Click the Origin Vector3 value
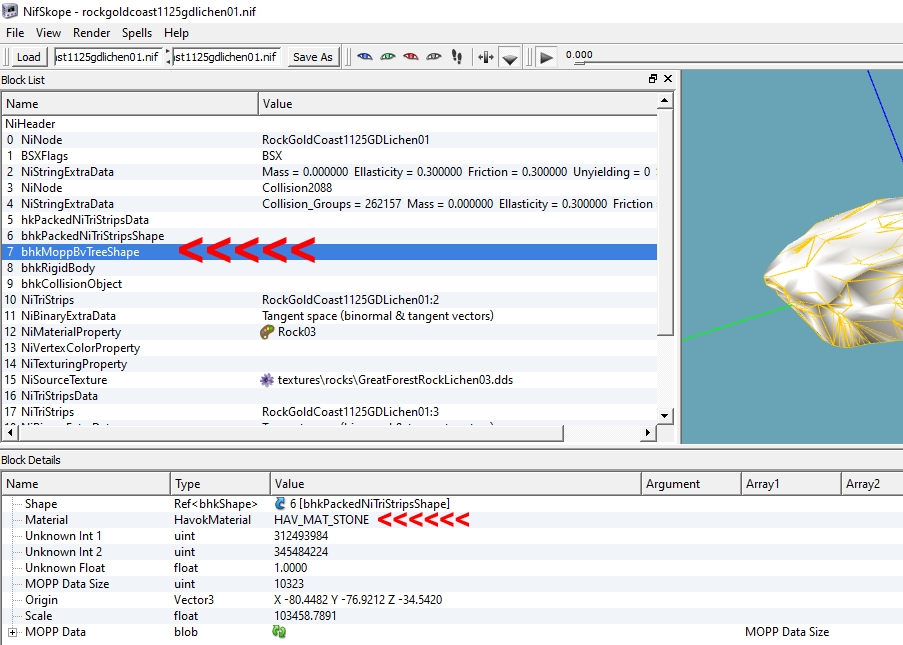This screenshot has height=645, width=903. 358,600
